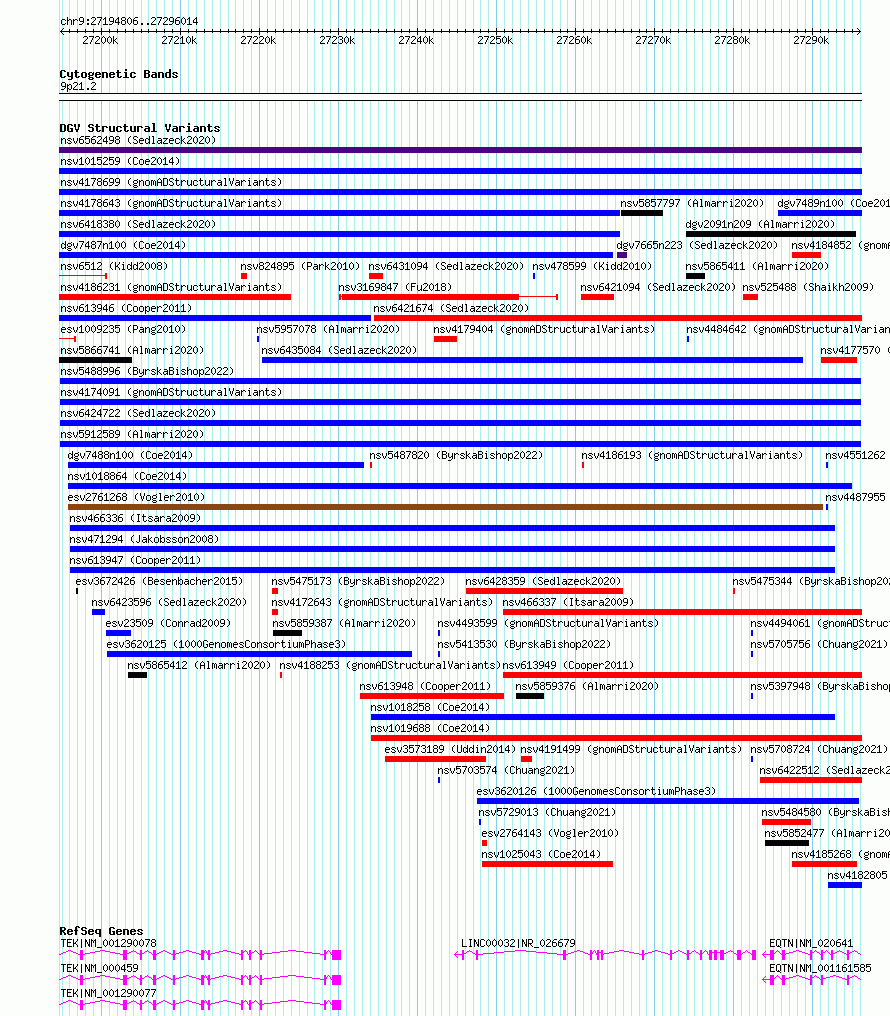This screenshot has width=890, height=1016.
Task: Click nsv5859387 (Almarri2020) label
Action: click(344, 623)
